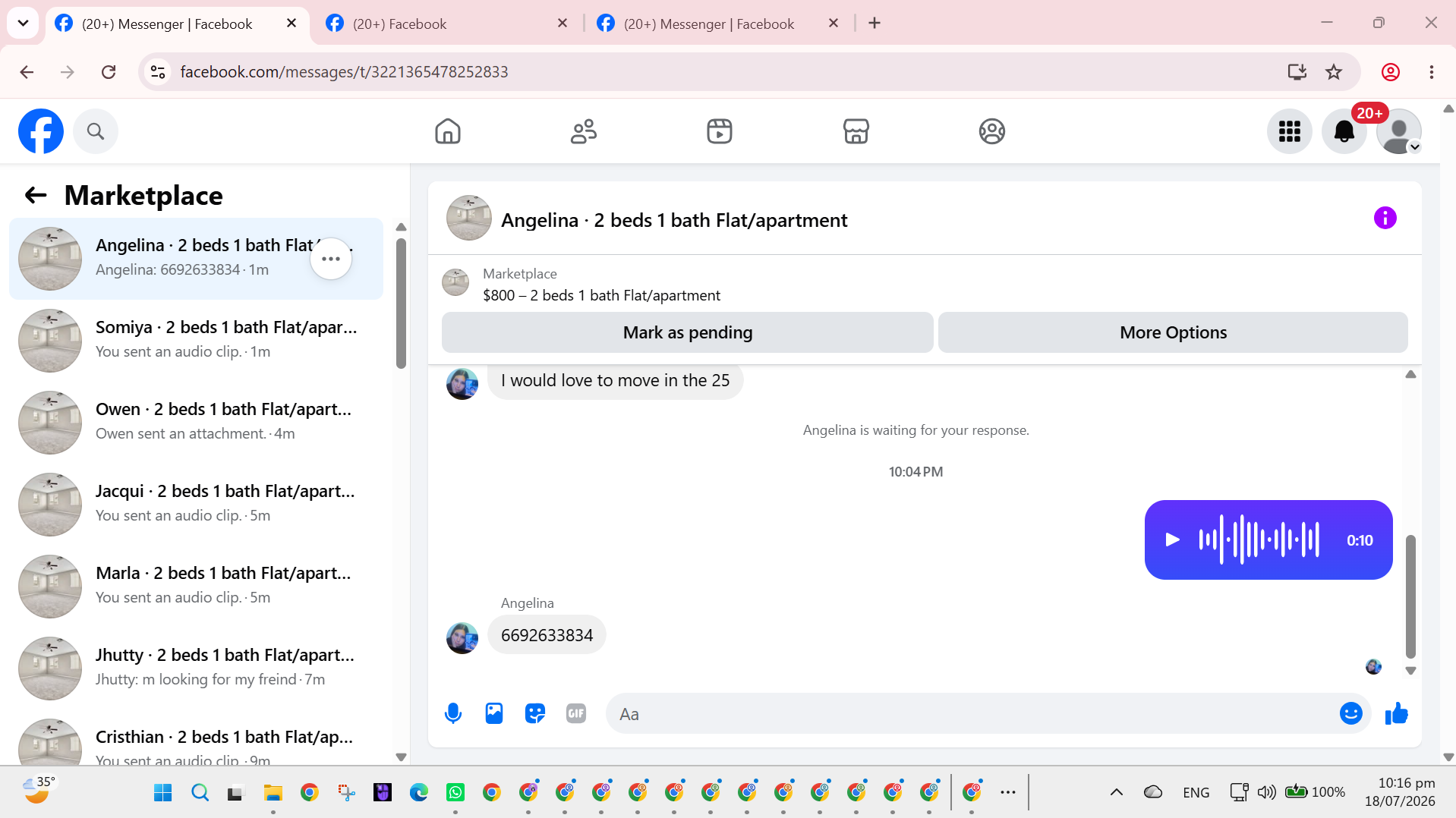This screenshot has width=1456, height=818.
Task: Open the Marketplace listing $800 link
Action: pos(601,295)
